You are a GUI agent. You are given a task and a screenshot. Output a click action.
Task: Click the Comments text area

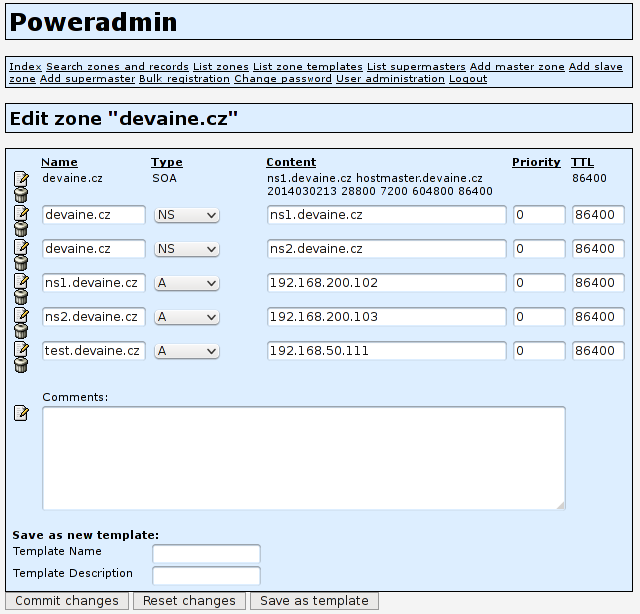[304, 458]
